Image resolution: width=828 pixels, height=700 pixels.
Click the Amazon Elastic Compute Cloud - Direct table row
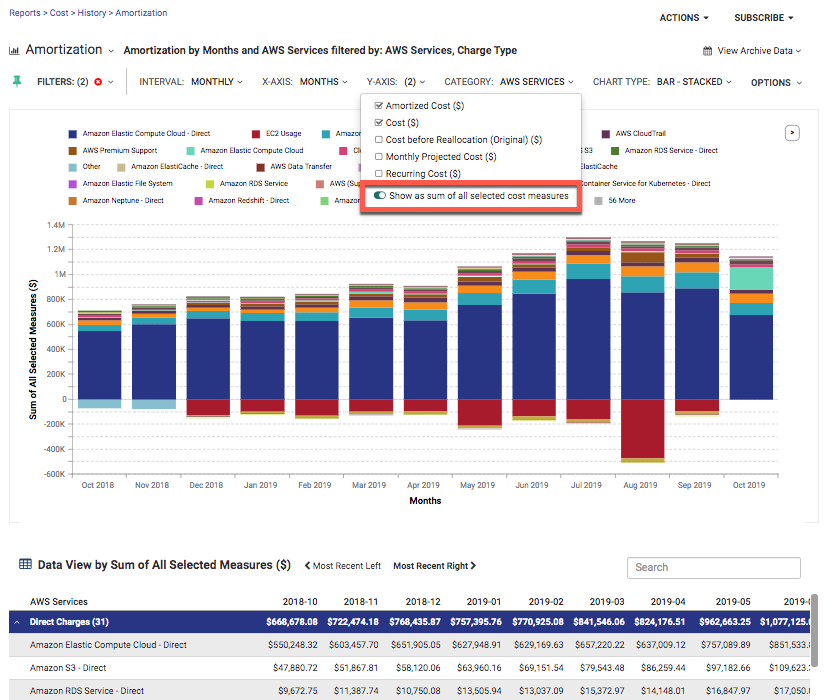pyautogui.click(x=409, y=645)
